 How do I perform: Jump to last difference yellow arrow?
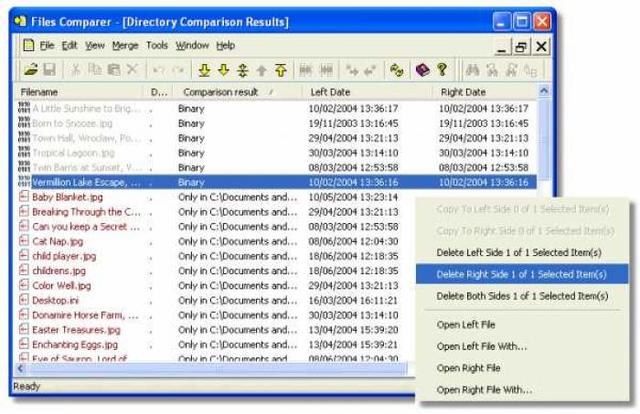point(204,70)
